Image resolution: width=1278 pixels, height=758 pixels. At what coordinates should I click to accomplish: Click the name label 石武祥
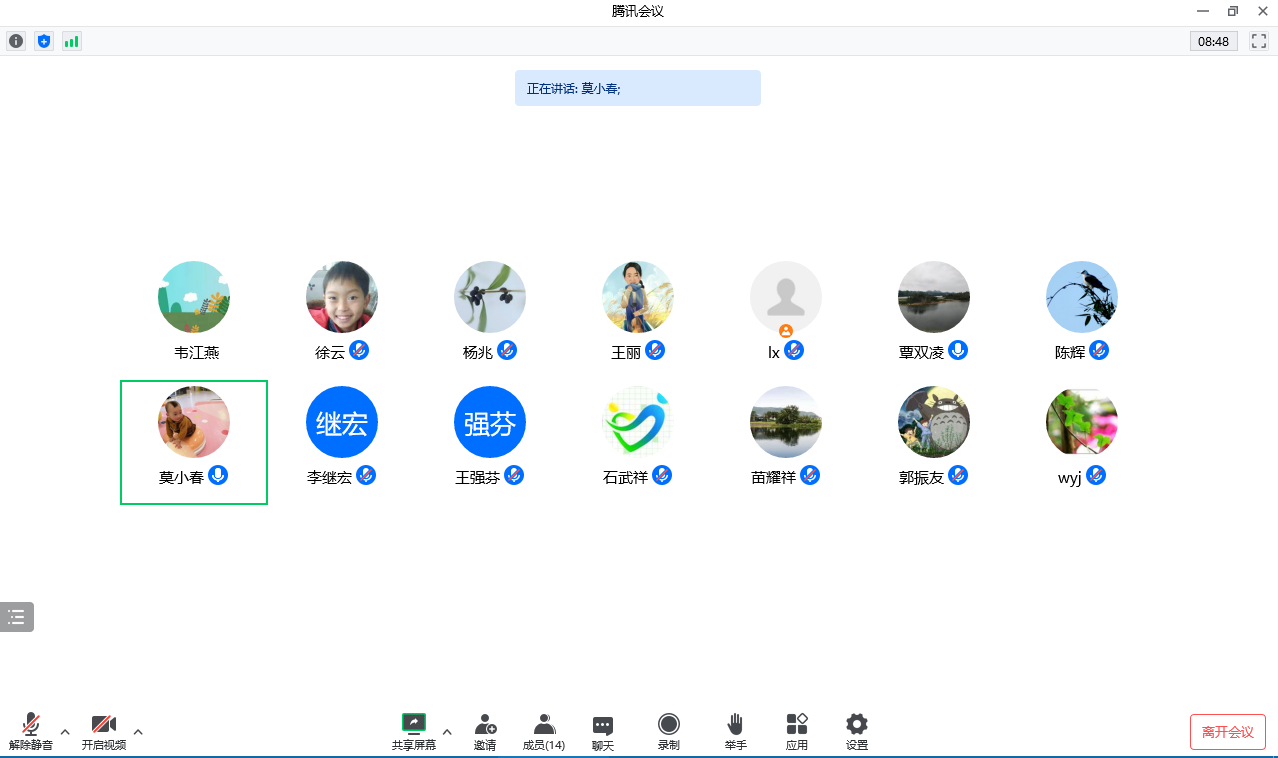pos(626,477)
